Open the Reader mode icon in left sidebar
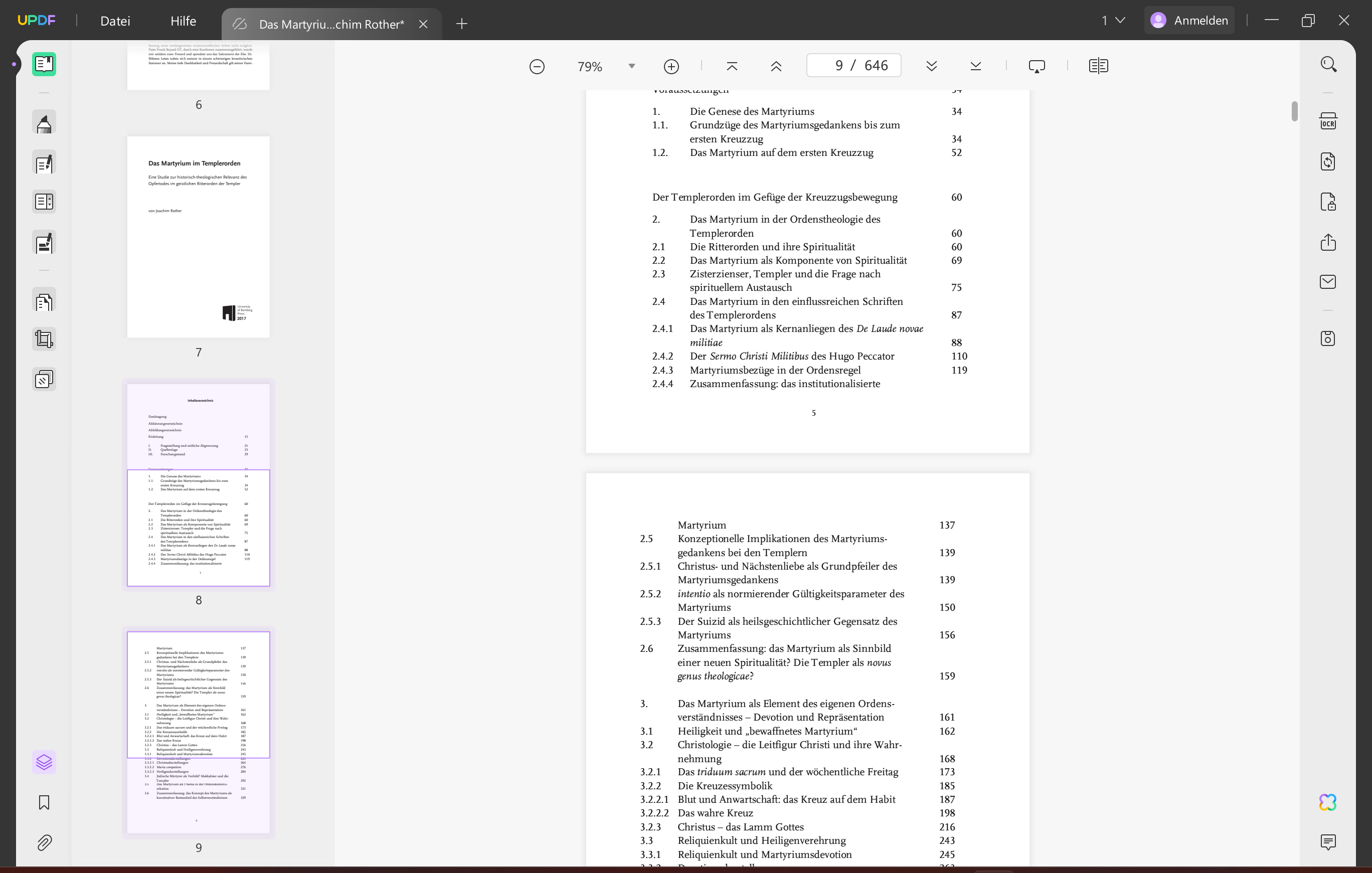Image resolution: width=1372 pixels, height=873 pixels. tap(44, 64)
